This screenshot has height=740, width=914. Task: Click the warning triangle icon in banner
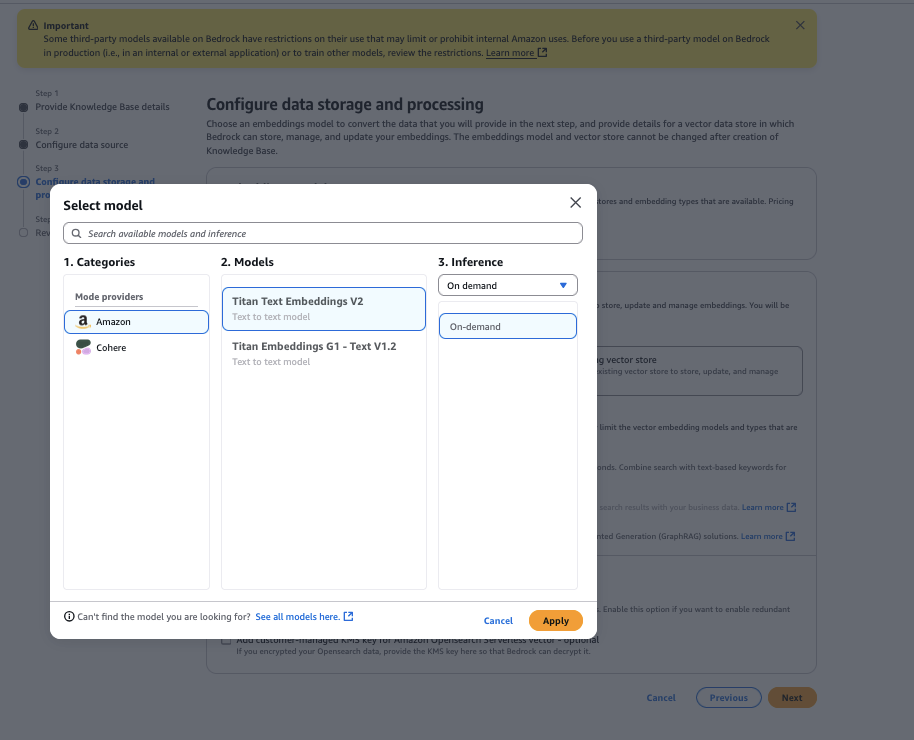click(x=32, y=25)
